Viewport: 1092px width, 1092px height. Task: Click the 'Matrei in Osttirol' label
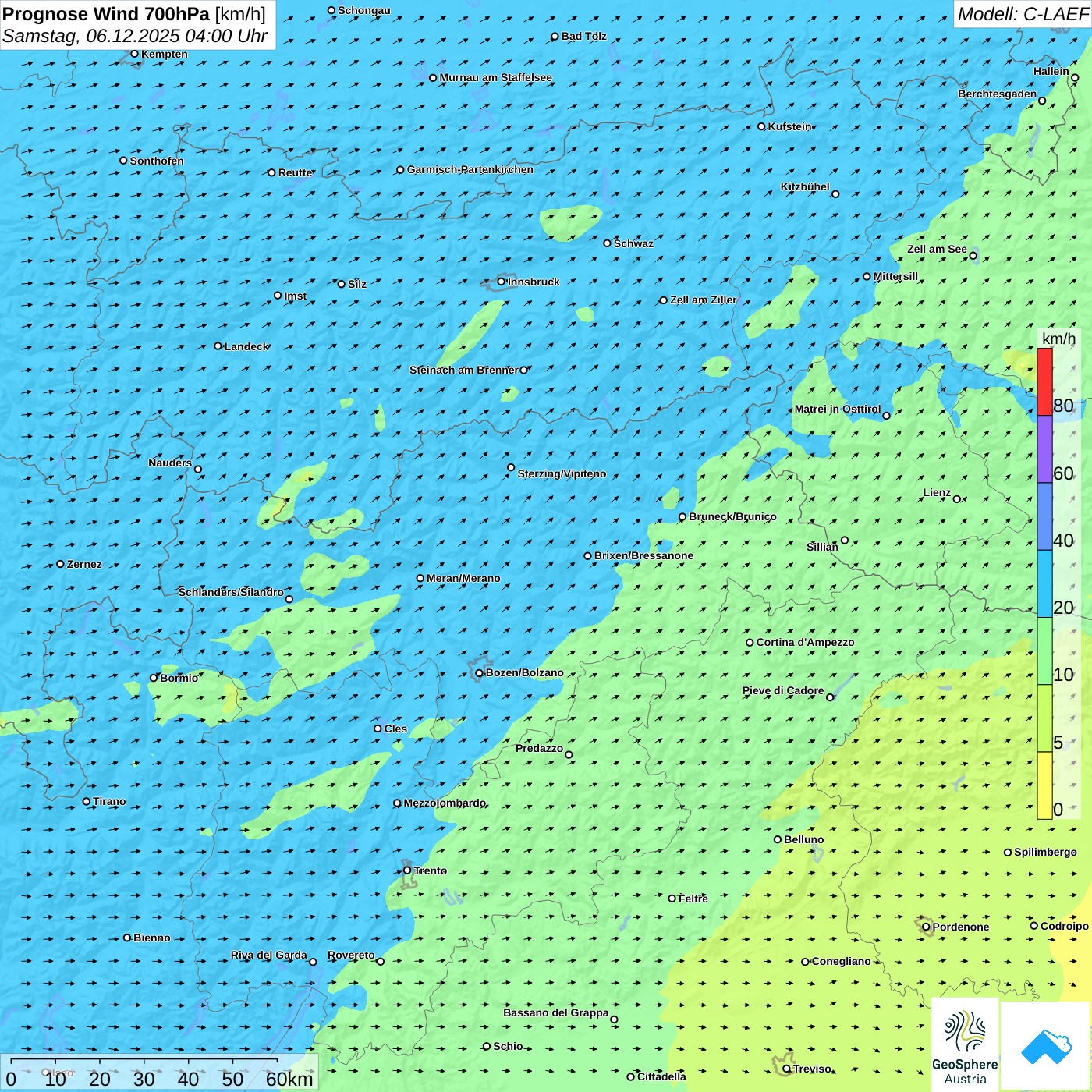pos(838,409)
